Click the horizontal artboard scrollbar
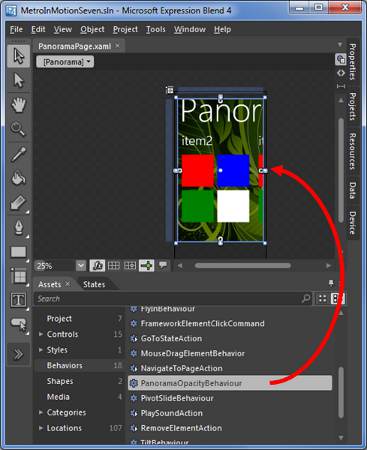The height and width of the screenshot is (450, 367). point(242,266)
